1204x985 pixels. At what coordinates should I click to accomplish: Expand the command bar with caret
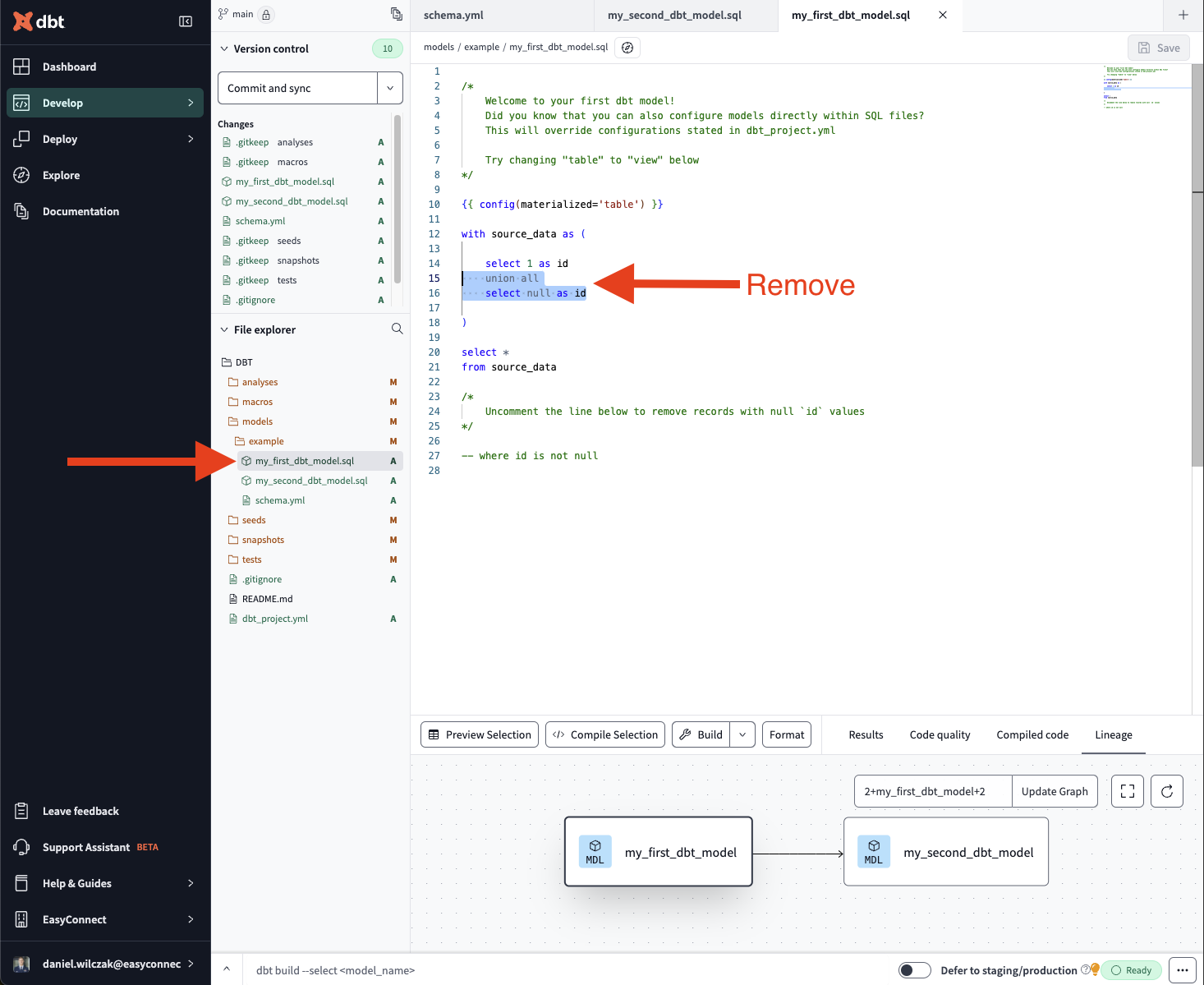227,969
